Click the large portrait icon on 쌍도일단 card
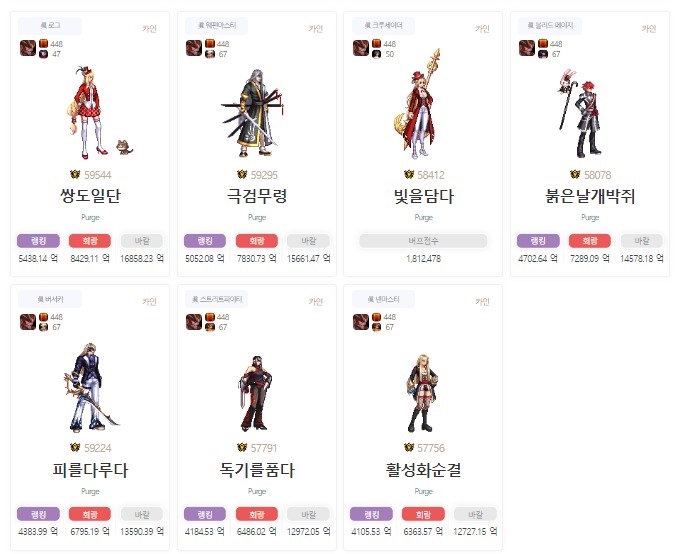Screen dimensions: 678x554 (28, 48)
